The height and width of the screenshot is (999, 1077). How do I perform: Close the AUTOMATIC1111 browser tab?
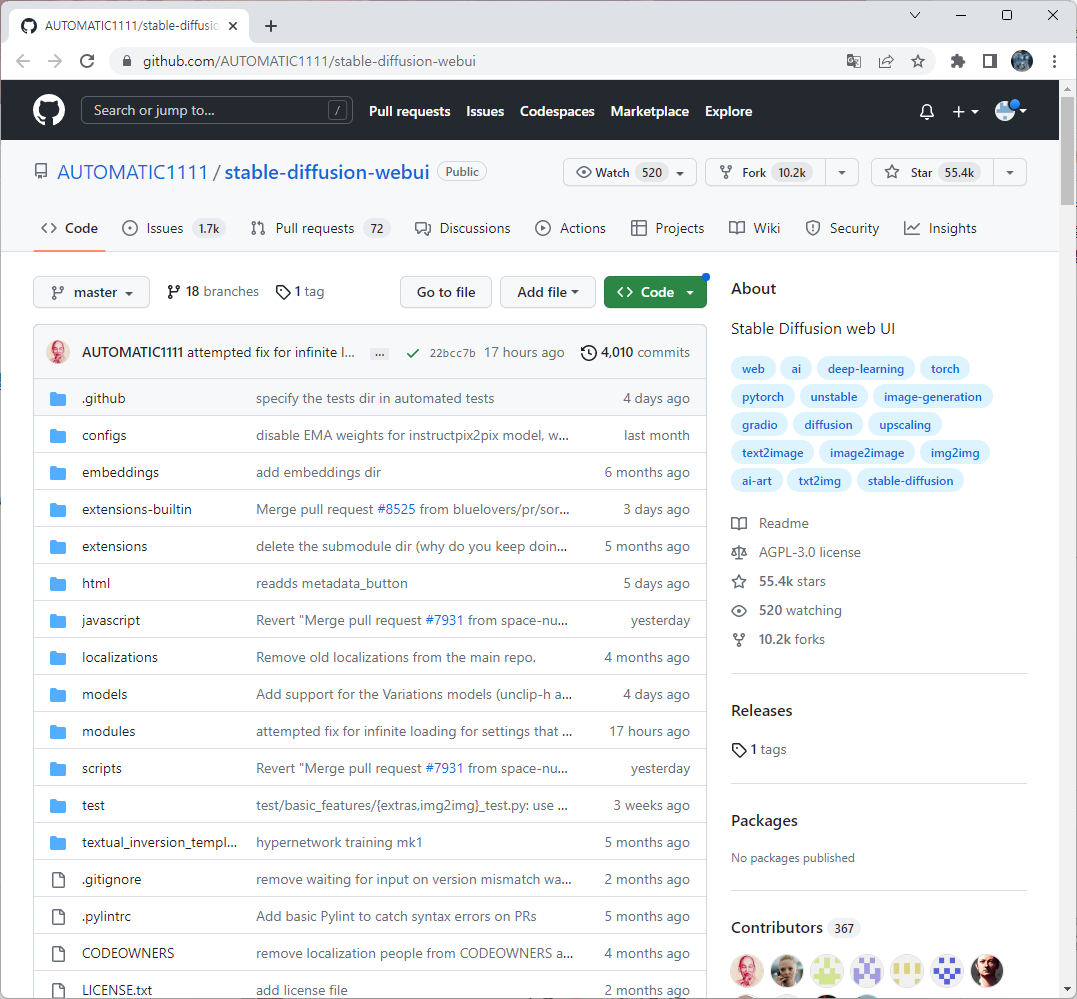coord(233,26)
